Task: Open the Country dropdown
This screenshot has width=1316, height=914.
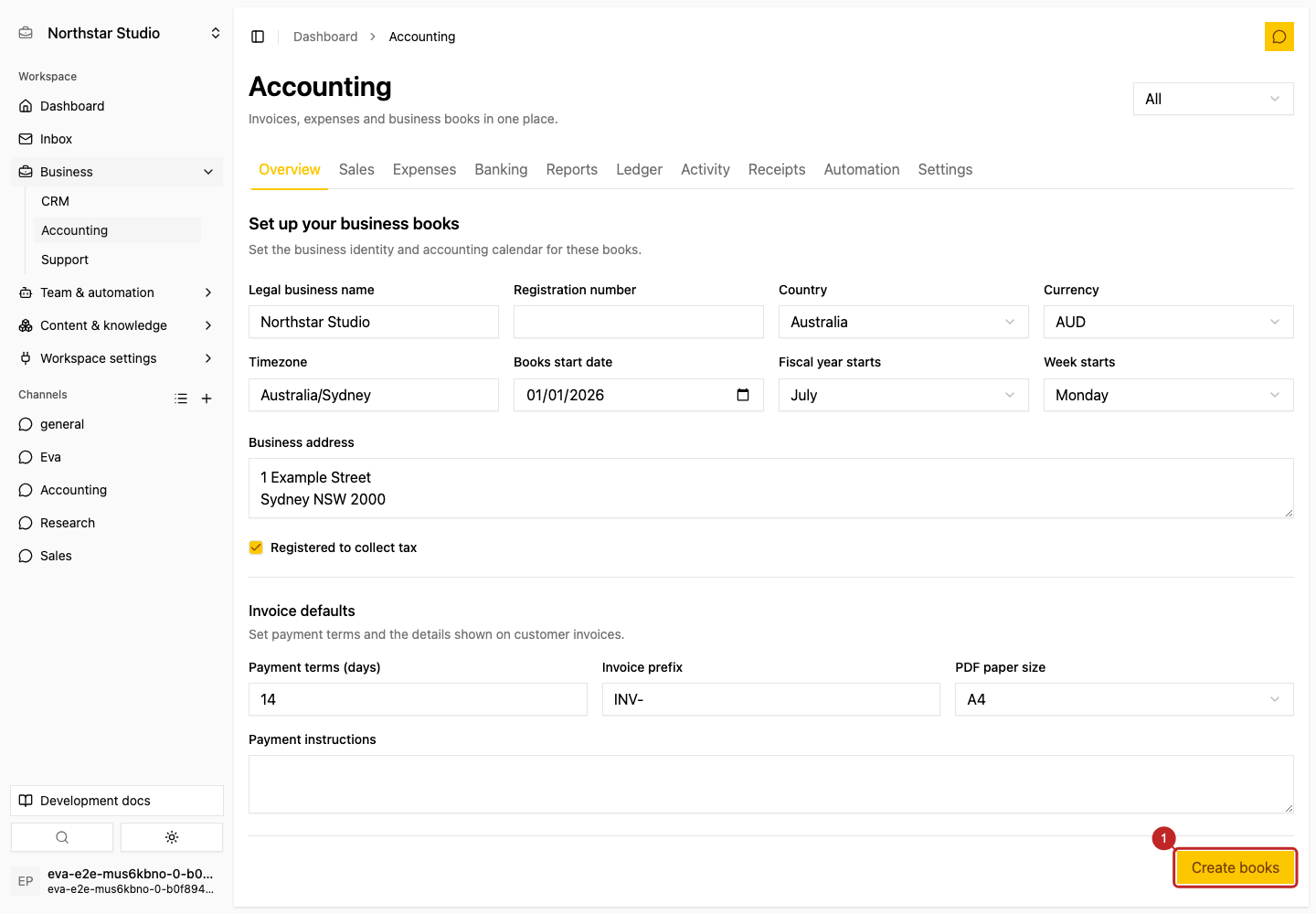Action: [904, 322]
